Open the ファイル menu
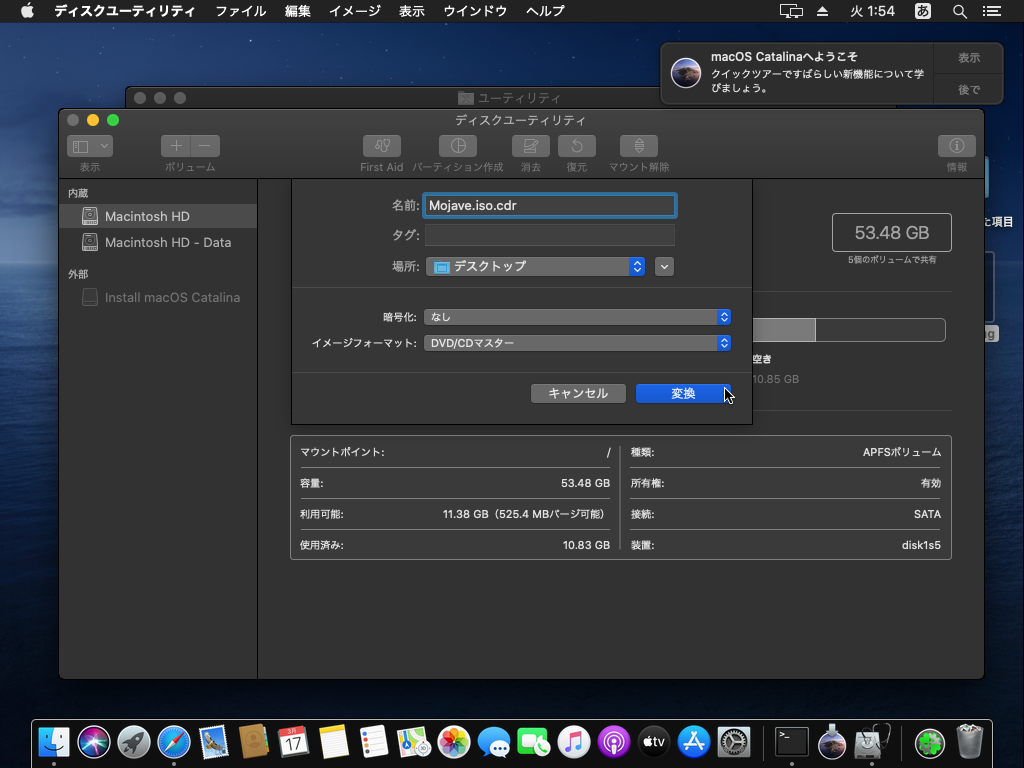The width and height of the screenshot is (1024, 768). [x=240, y=11]
